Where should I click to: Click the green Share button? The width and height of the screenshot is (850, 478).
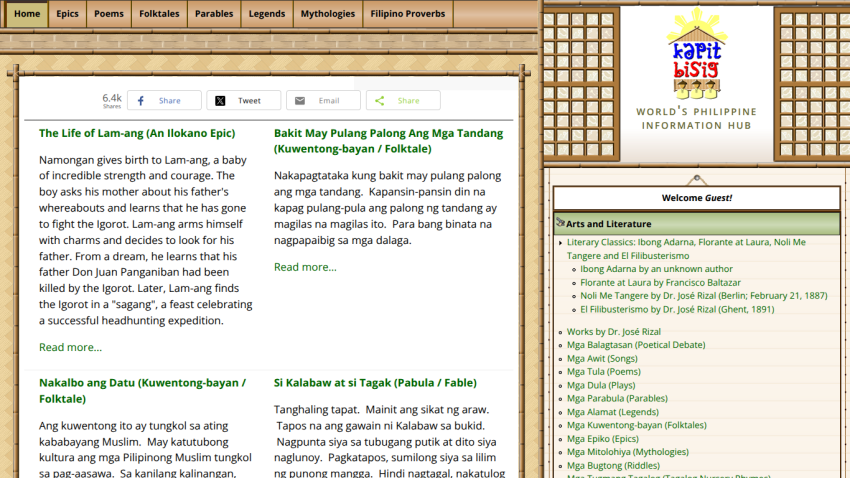pyautogui.click(x=403, y=101)
